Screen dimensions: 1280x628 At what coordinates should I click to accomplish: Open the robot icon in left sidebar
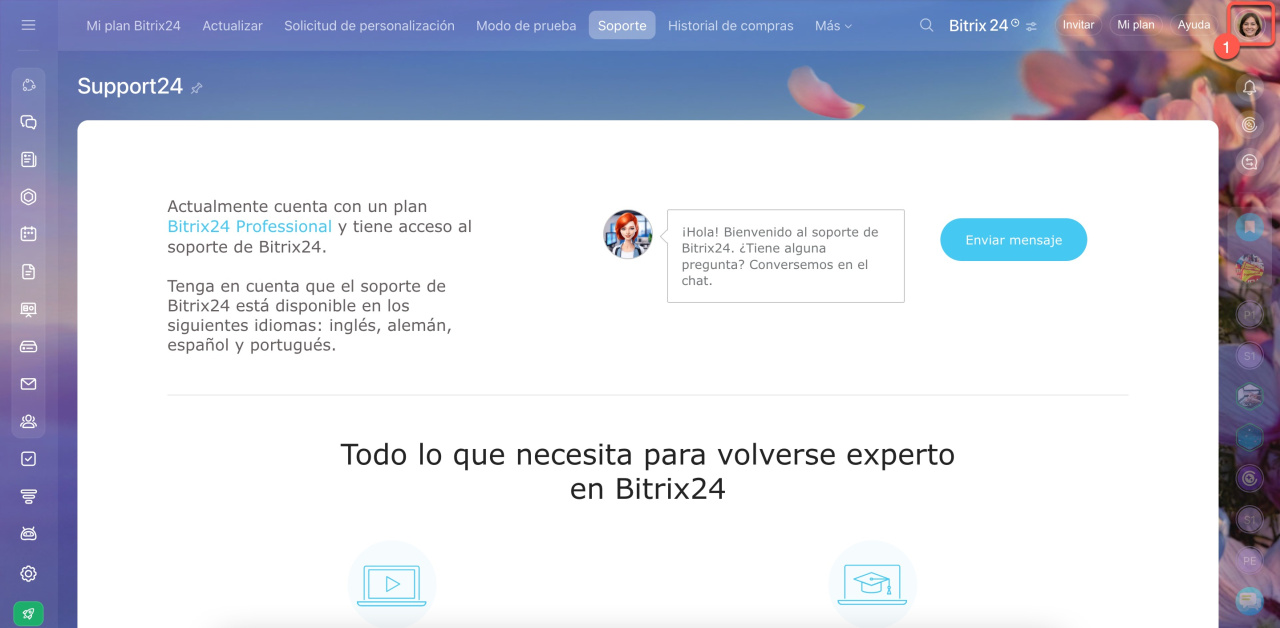28,534
